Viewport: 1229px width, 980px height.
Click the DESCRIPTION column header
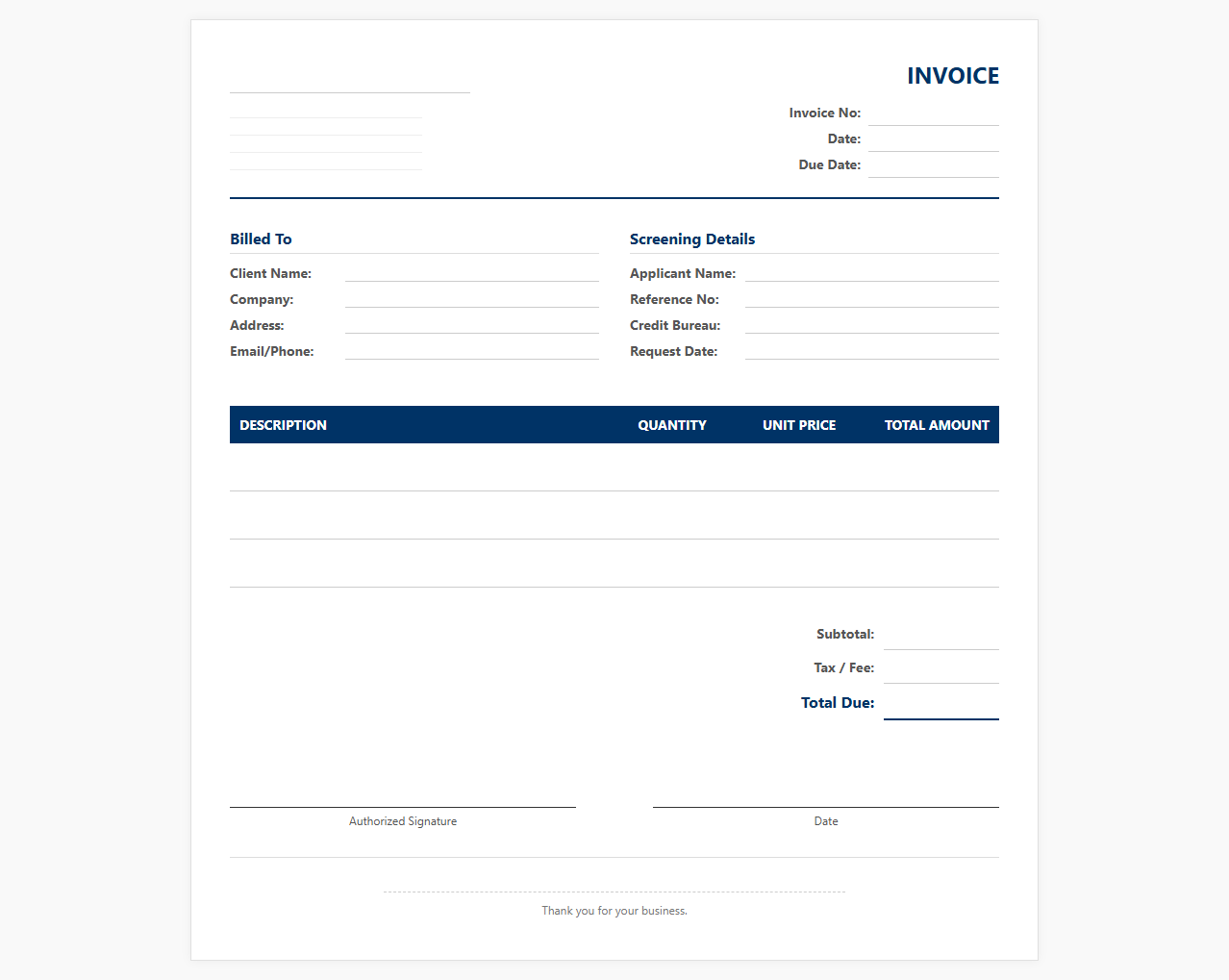[283, 425]
